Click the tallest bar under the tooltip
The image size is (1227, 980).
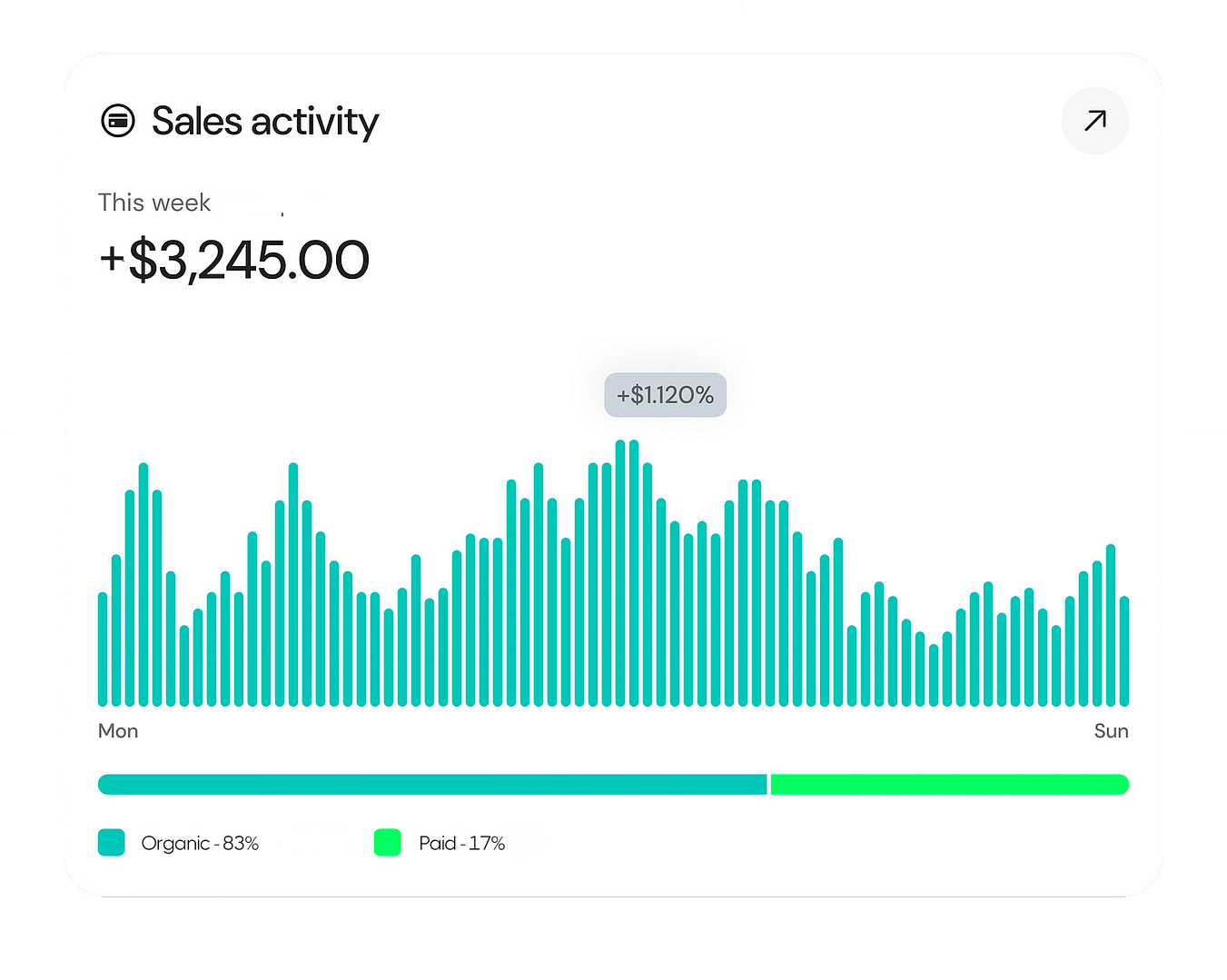click(x=620, y=572)
